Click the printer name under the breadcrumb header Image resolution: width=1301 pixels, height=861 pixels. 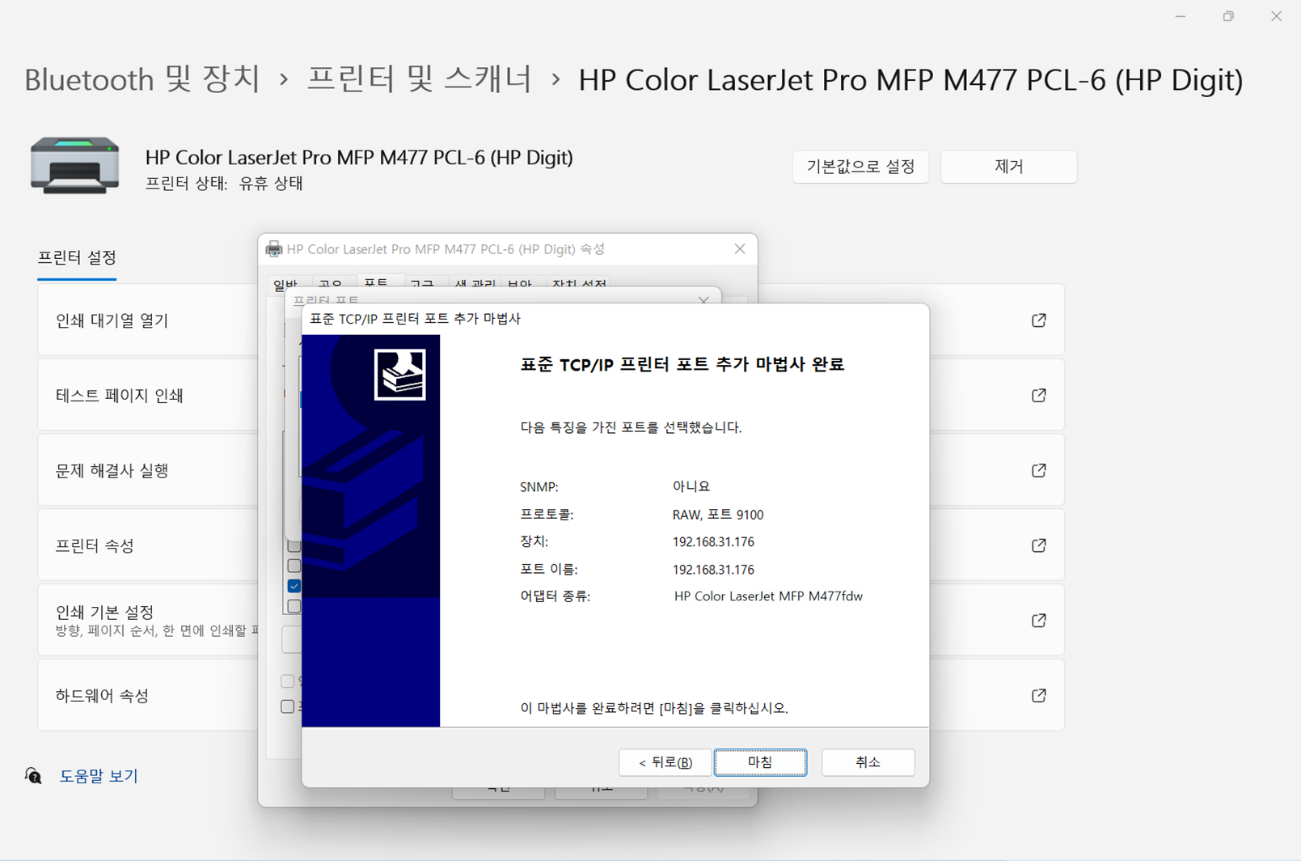coord(359,157)
